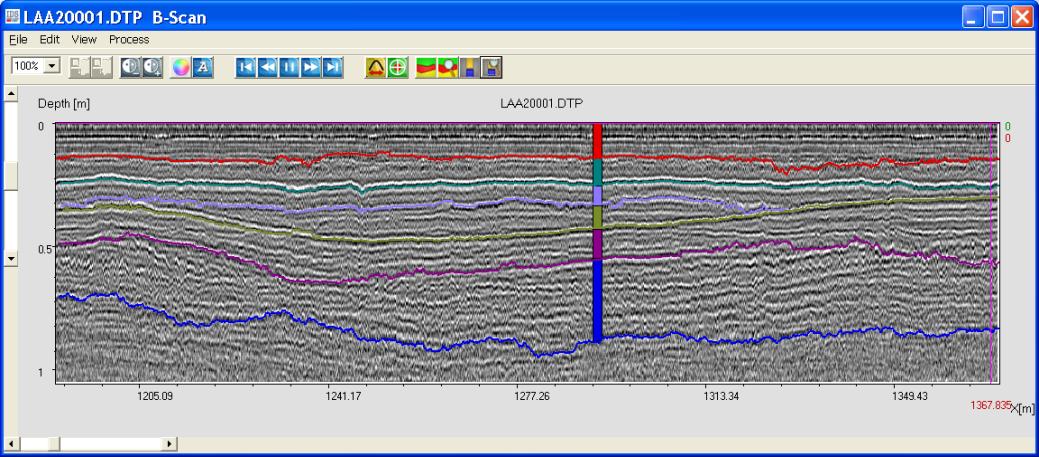Open the Process menu

tap(129, 40)
